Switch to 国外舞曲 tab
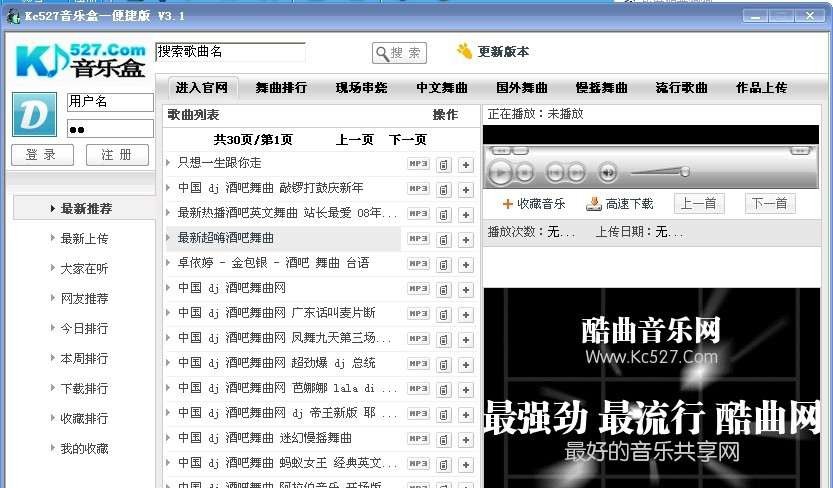The width and height of the screenshot is (833, 488). pyautogui.click(x=522, y=88)
